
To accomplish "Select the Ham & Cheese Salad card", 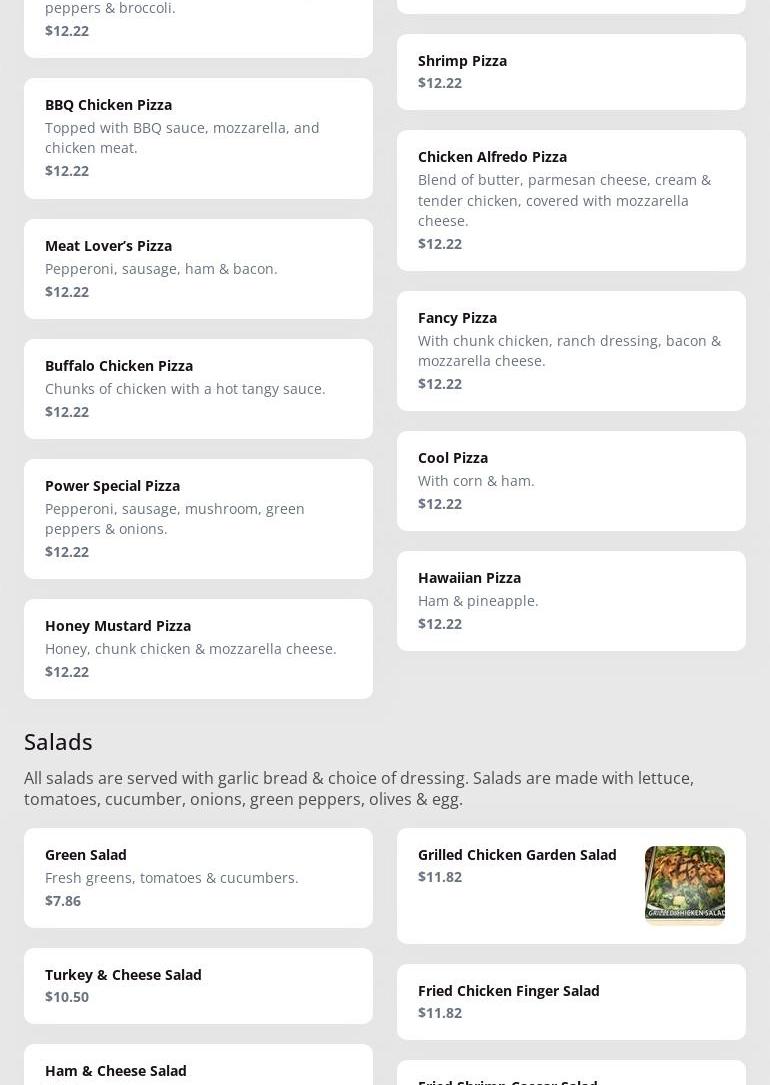I will tap(198, 1070).
